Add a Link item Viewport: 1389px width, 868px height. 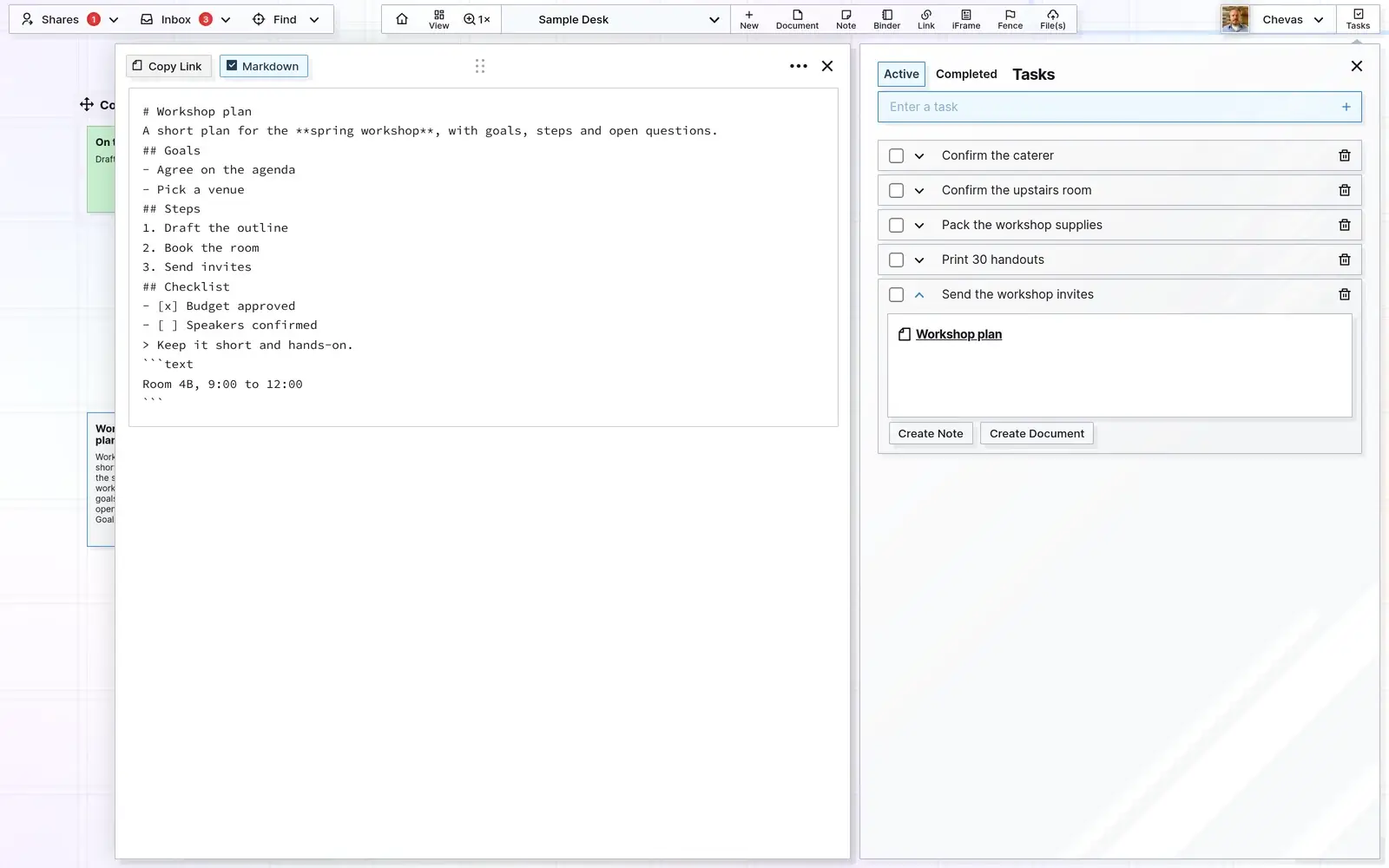(x=926, y=19)
